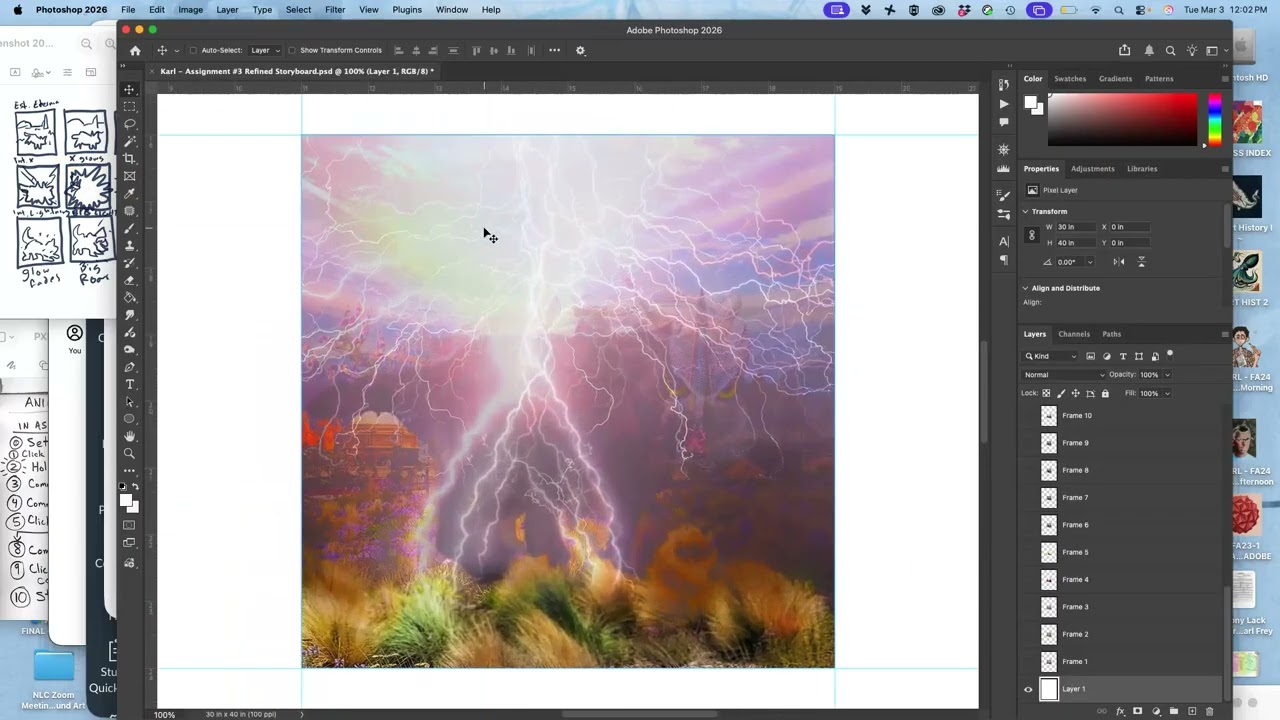Select the Ellipse shape tool

(130, 419)
